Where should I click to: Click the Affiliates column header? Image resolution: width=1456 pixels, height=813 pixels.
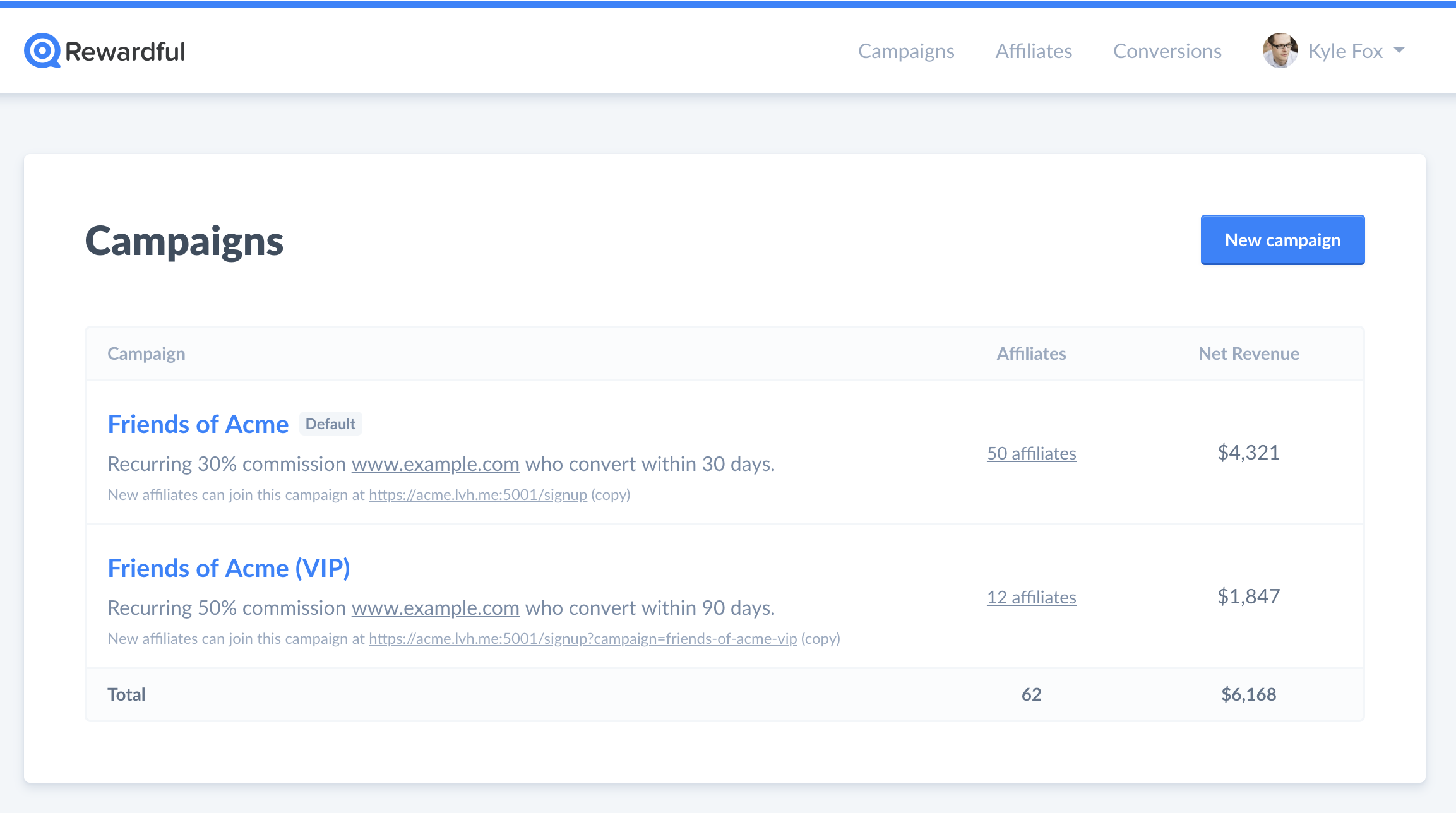1031,353
